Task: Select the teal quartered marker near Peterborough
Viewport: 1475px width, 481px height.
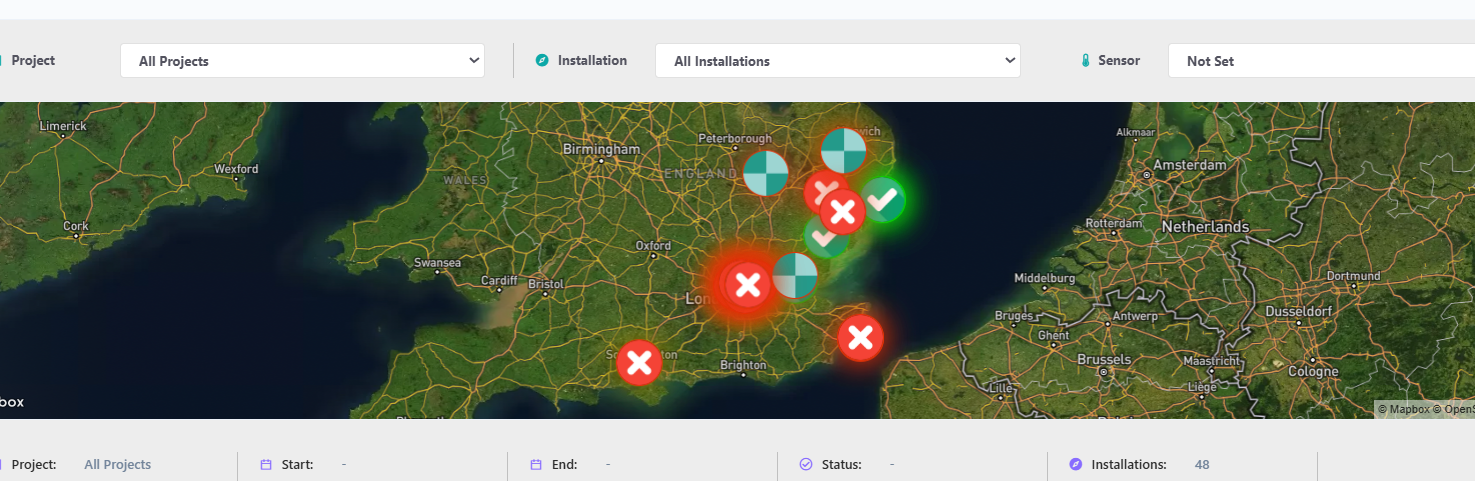Action: [x=766, y=173]
